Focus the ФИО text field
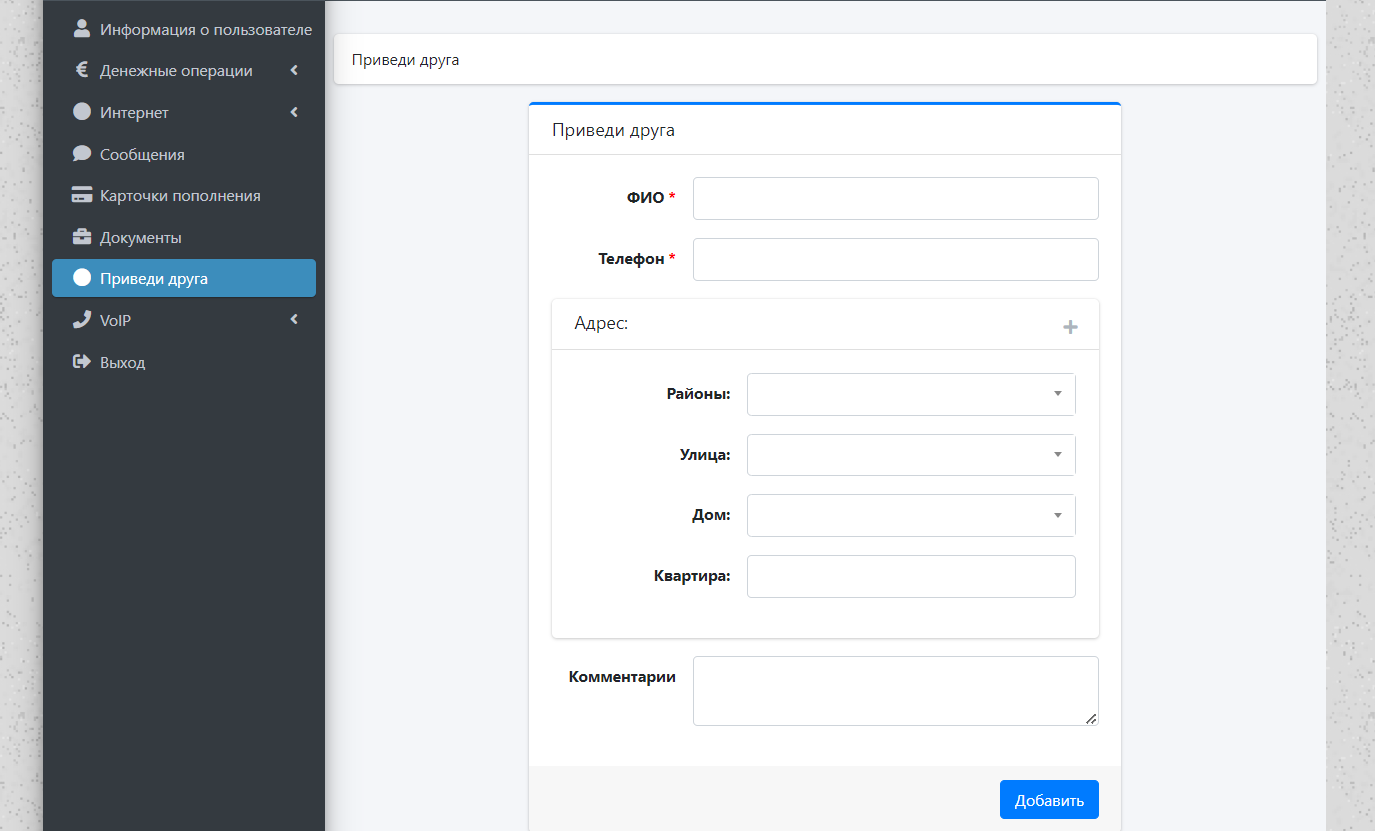The image size is (1375, 831). pos(895,198)
